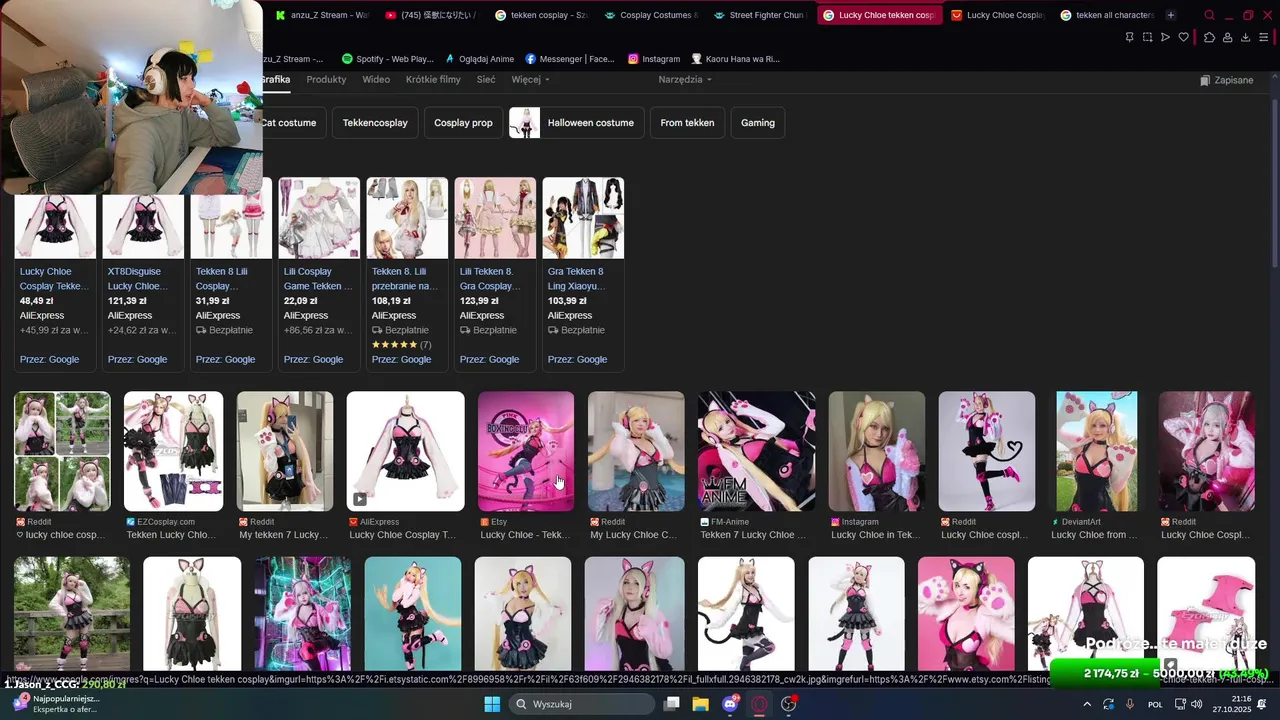Open the Oglądaj Anime bookmark
This screenshot has height=720, width=1280.
479,59
